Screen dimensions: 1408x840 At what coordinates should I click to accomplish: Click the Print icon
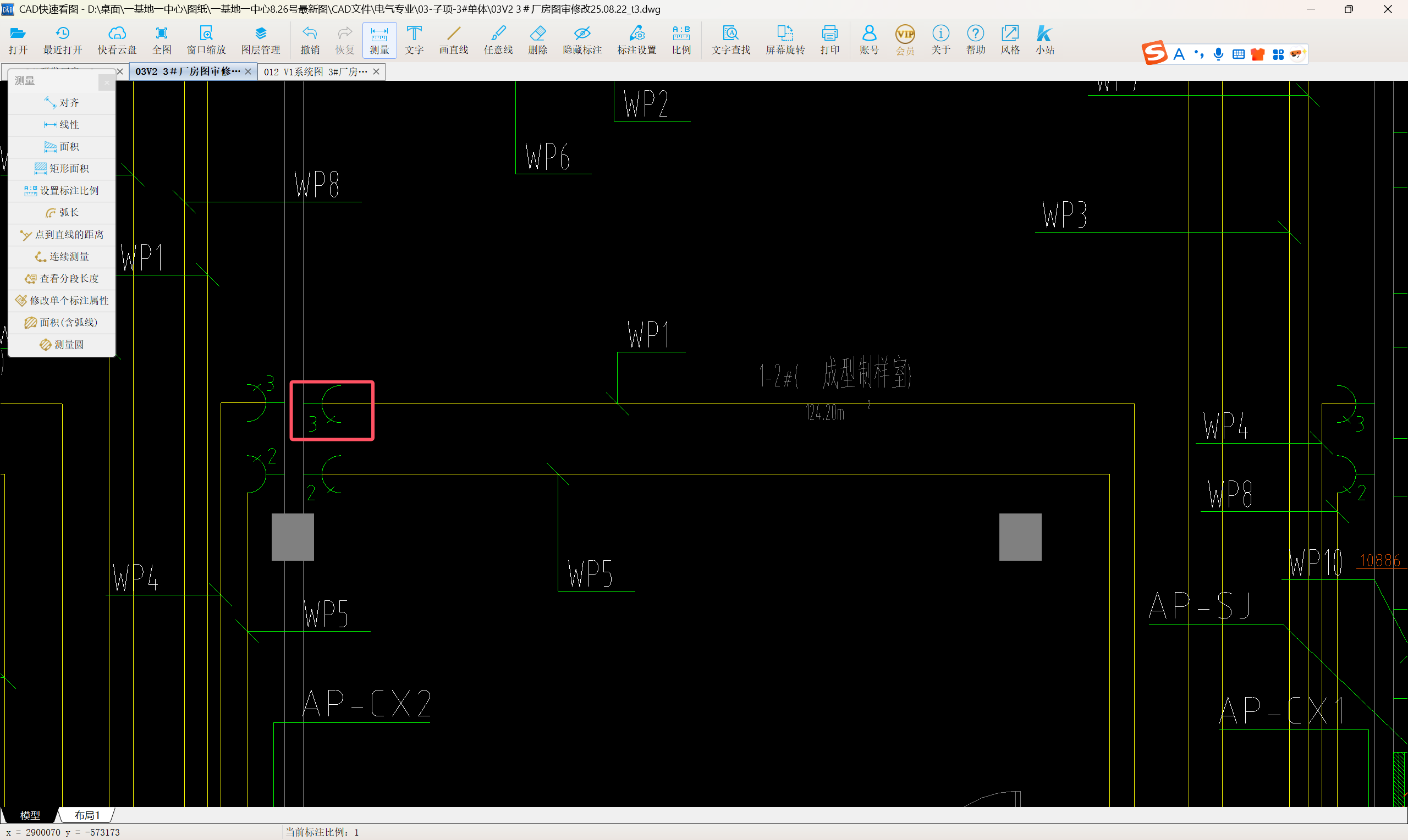coord(829,40)
